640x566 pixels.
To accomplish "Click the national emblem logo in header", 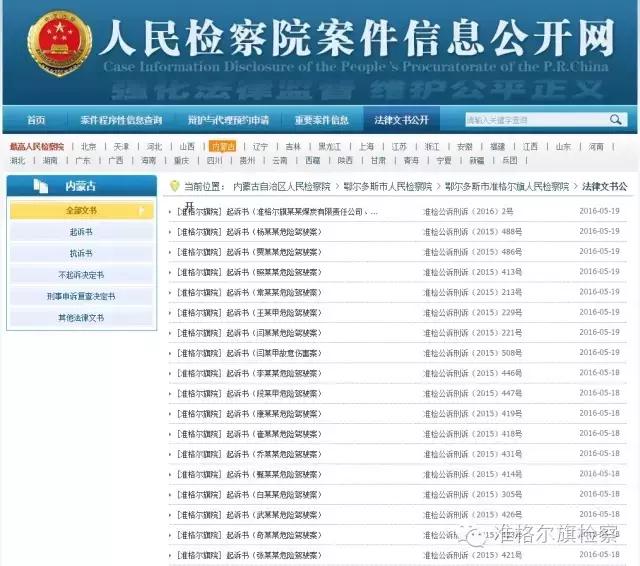I will [60, 44].
